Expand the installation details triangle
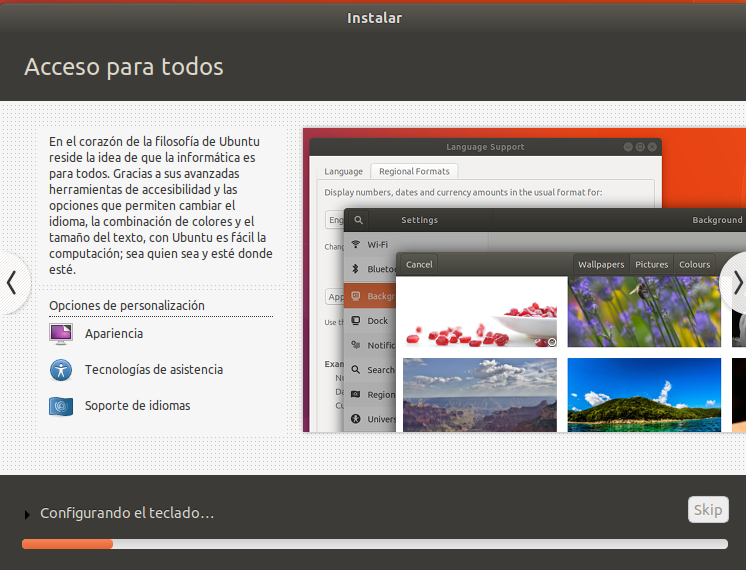Image resolution: width=746 pixels, height=570 pixels. coord(27,514)
